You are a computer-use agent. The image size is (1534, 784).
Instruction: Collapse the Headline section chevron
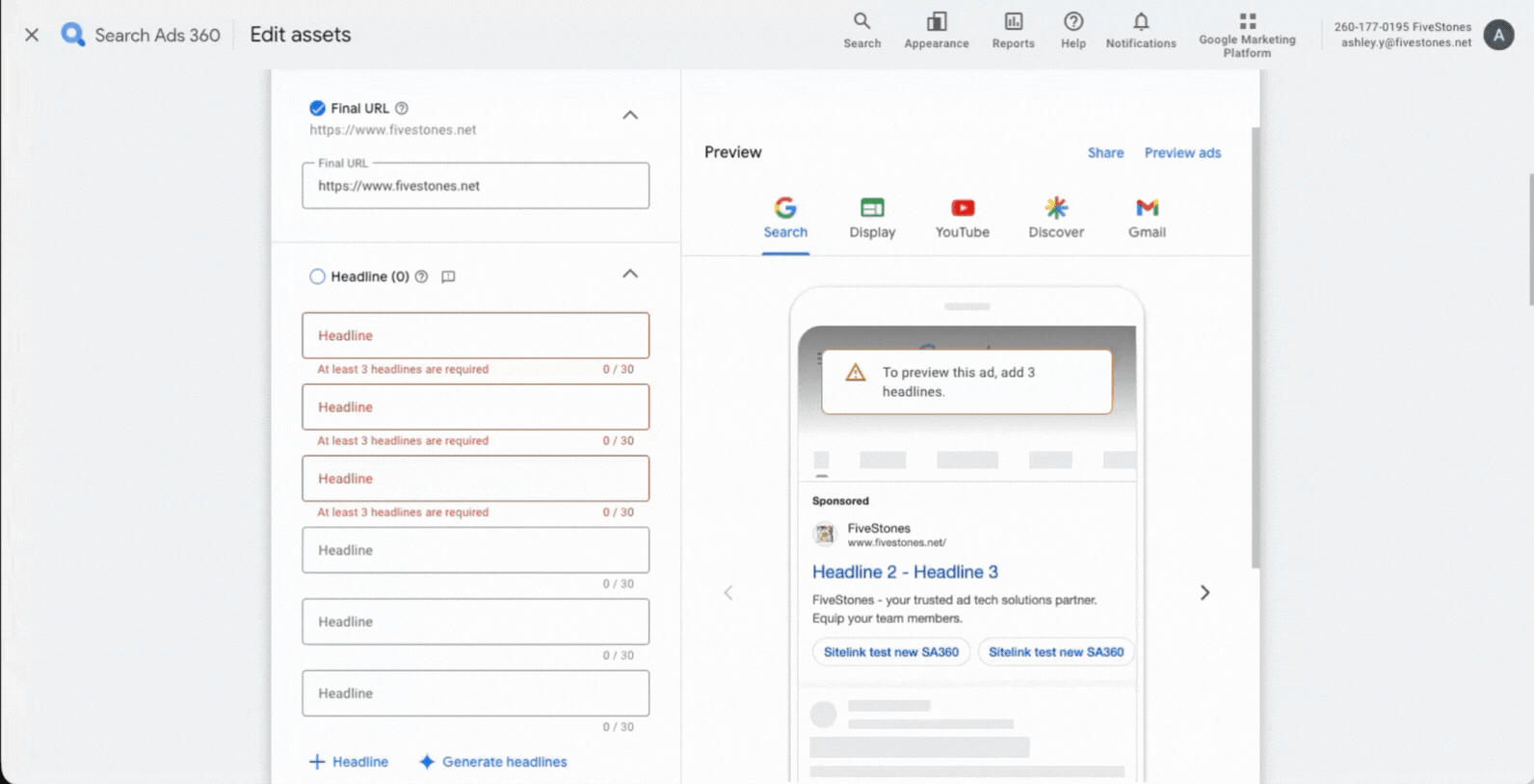pos(630,274)
